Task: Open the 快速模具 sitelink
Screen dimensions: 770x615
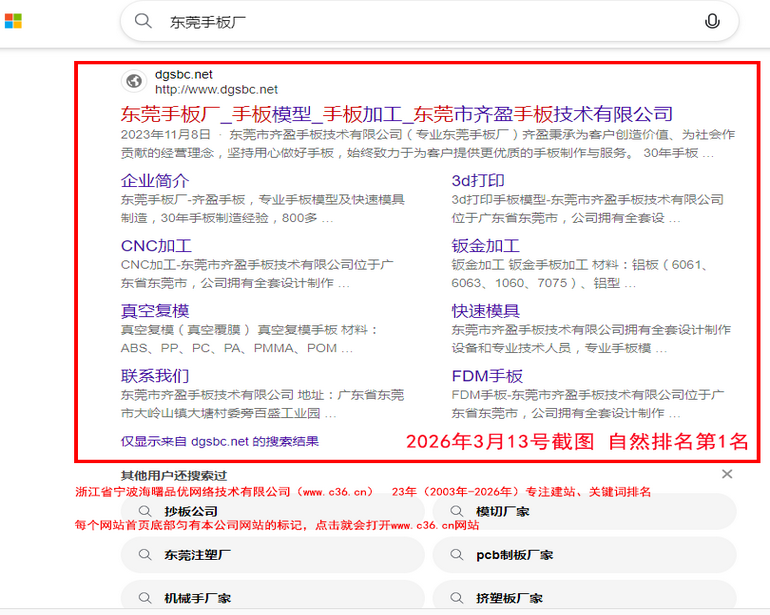Action: tap(485, 310)
